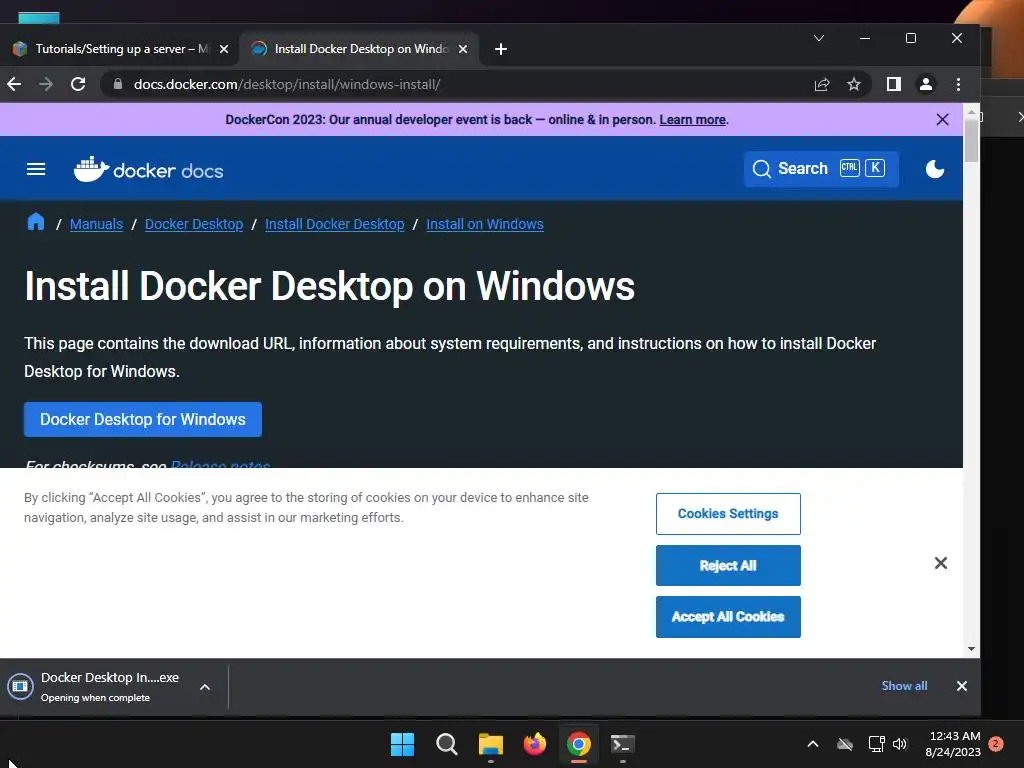Select Install Docker Desktop on Windows tab
1024x768 pixels.
[x=359, y=49]
